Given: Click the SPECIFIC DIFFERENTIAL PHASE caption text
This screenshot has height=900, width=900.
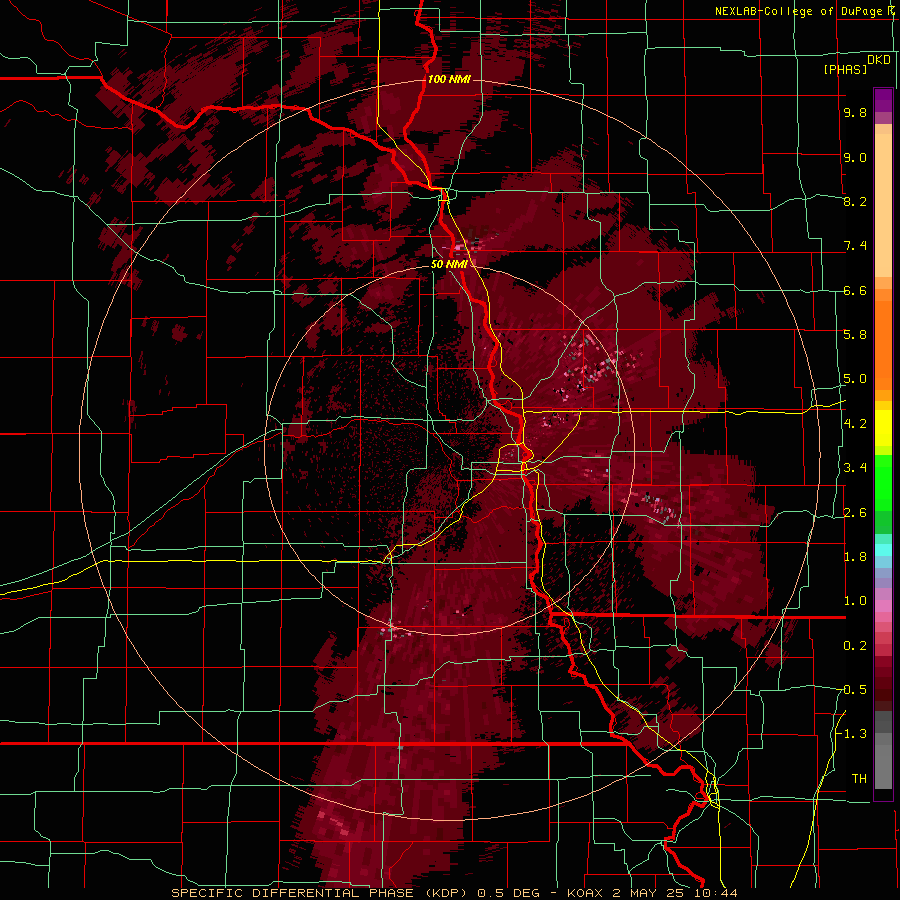Looking at the screenshot, I should pyautogui.click(x=292, y=893).
